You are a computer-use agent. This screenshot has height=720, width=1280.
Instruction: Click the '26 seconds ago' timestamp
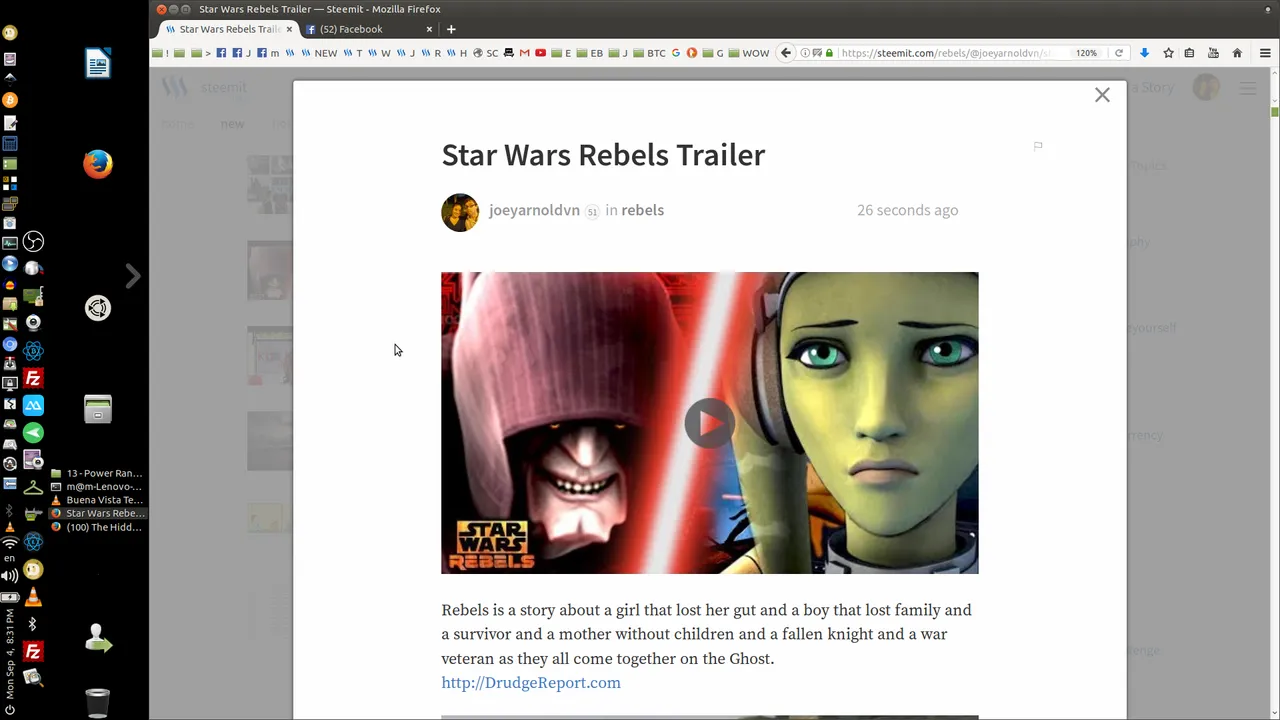click(x=907, y=210)
